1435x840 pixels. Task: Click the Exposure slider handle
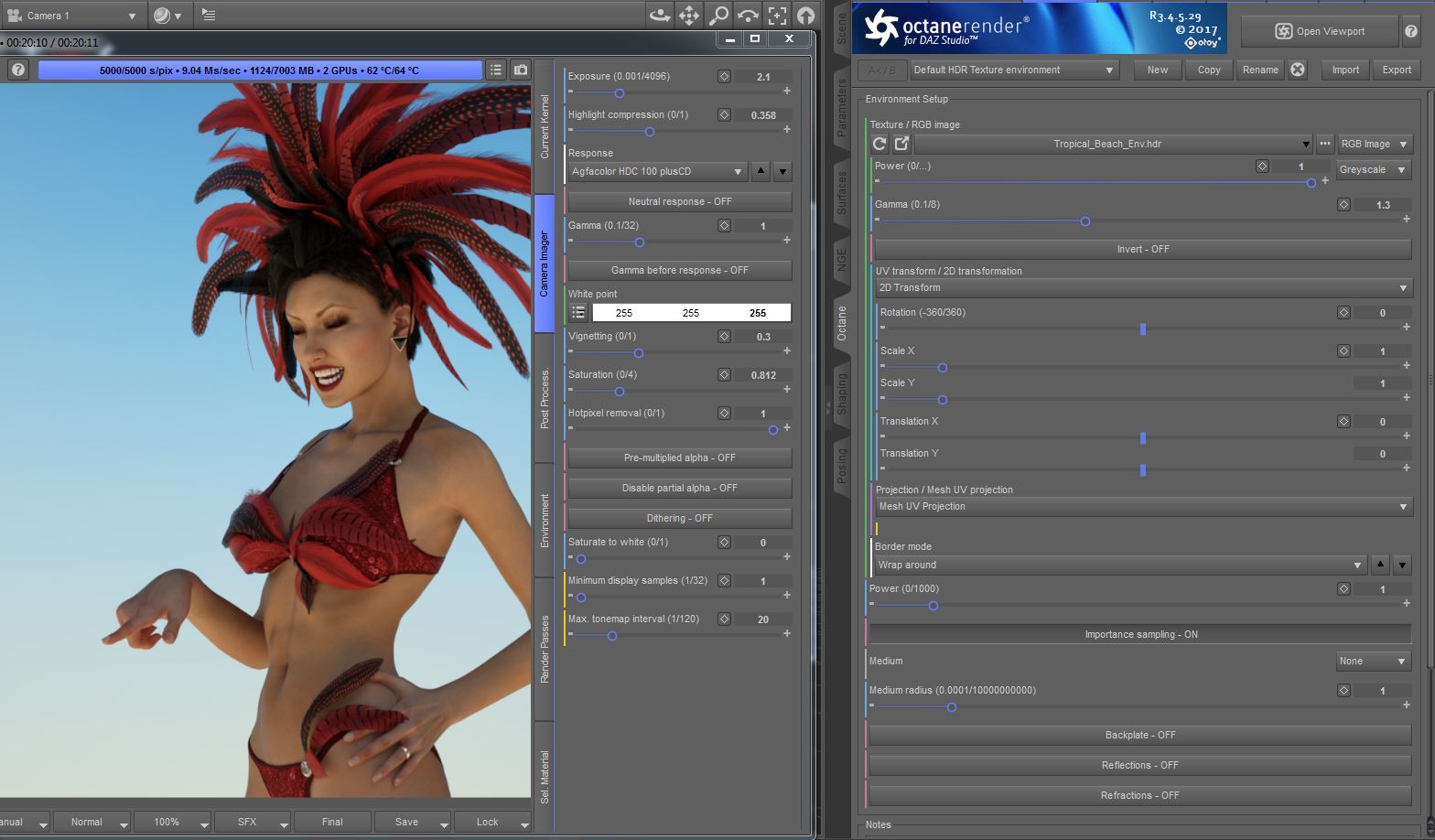click(620, 93)
